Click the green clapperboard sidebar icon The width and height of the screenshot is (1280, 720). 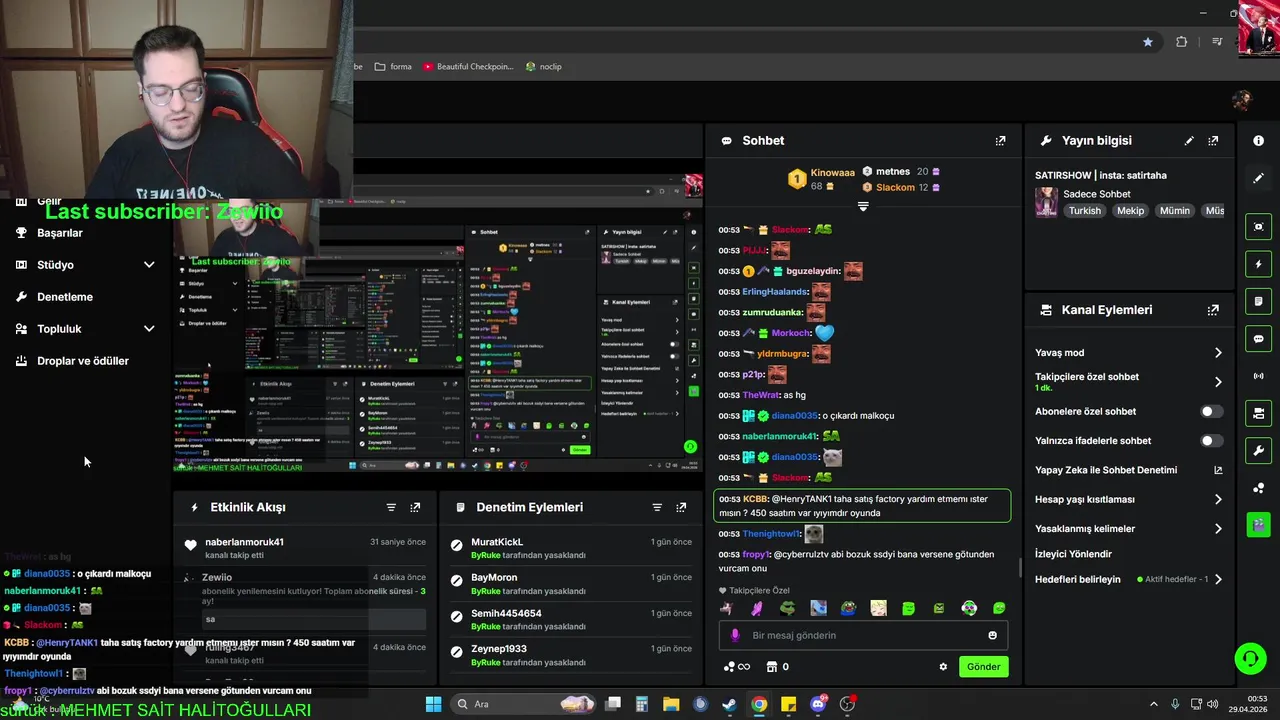coord(1258,524)
